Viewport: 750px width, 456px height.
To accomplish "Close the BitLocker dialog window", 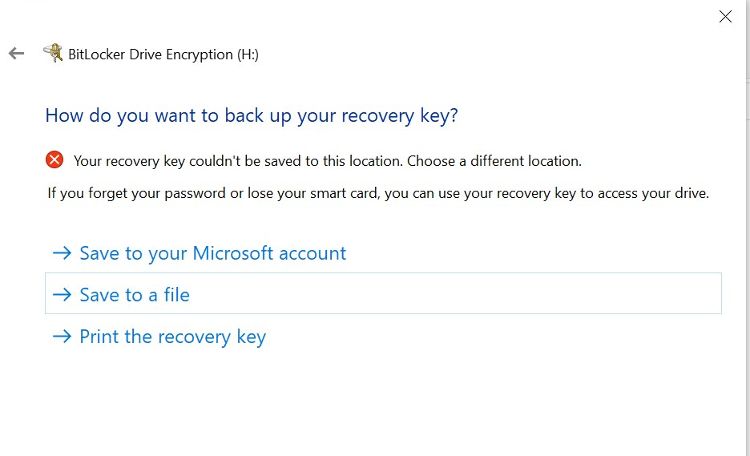I will tap(725, 16).
